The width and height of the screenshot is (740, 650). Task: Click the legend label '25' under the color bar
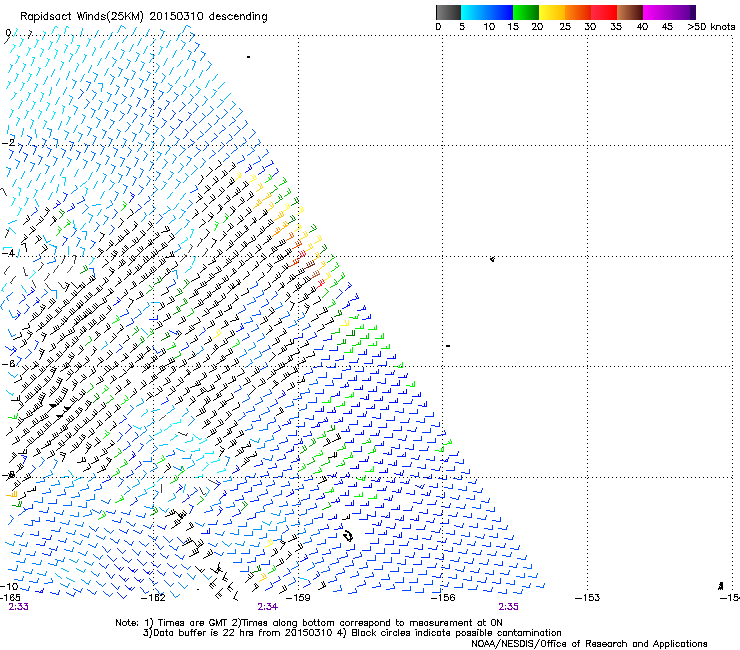(x=565, y=27)
